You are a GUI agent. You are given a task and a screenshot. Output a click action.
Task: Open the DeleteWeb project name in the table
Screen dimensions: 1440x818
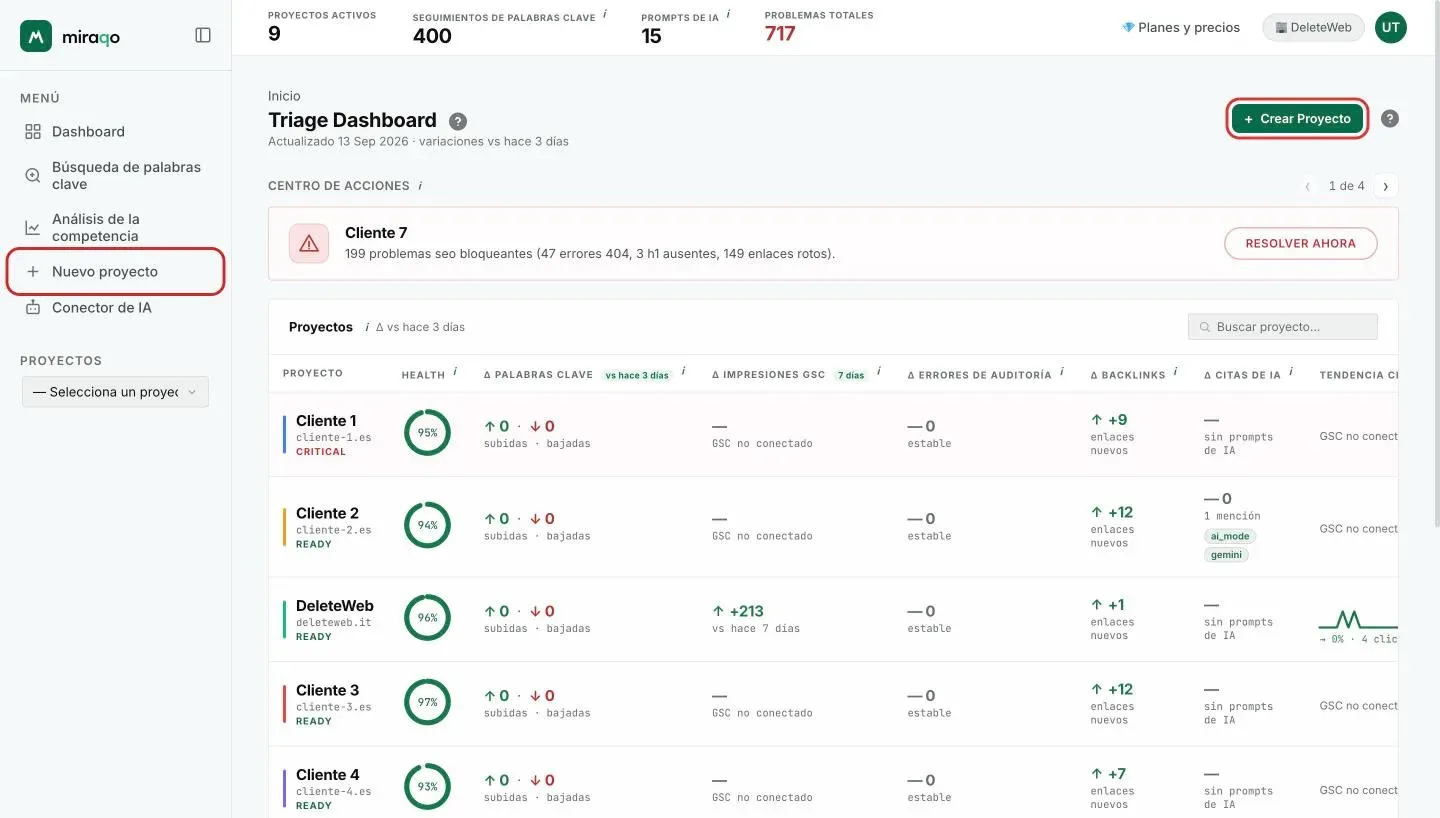click(x=335, y=606)
